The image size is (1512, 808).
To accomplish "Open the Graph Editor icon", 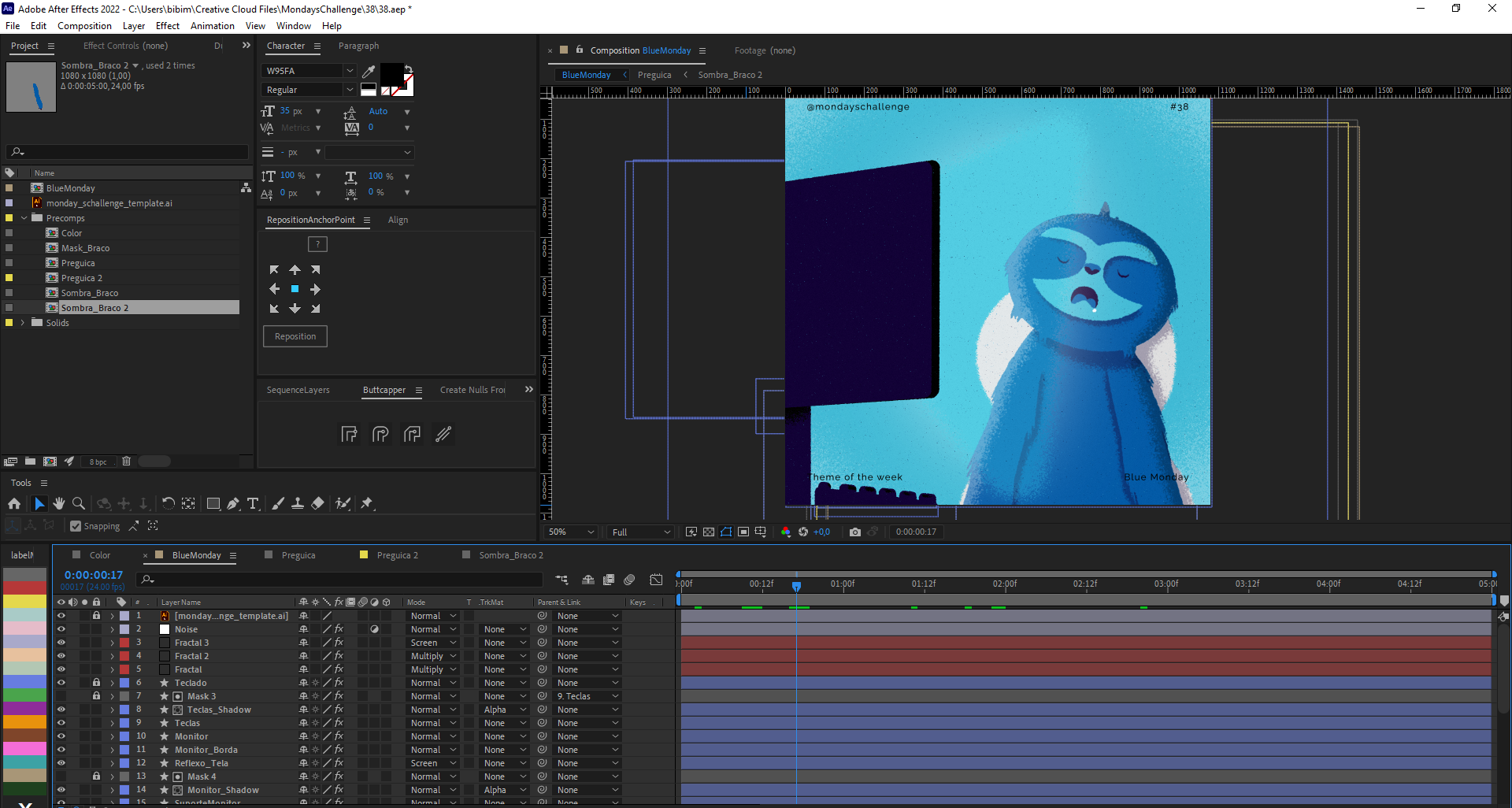I will click(x=656, y=580).
